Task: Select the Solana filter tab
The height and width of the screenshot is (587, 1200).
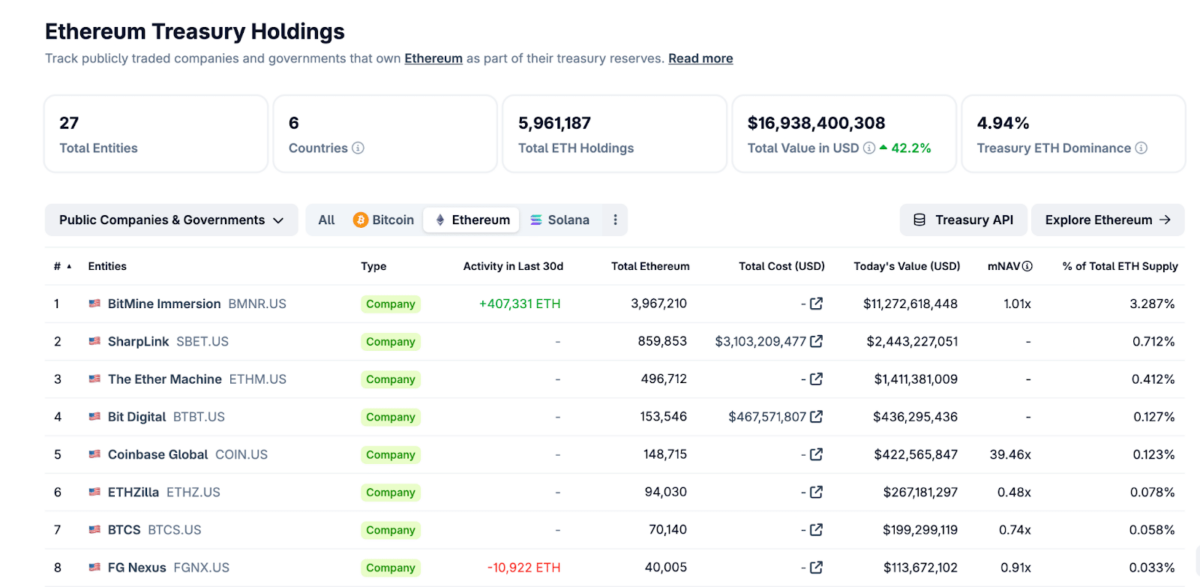Action: tap(560, 219)
